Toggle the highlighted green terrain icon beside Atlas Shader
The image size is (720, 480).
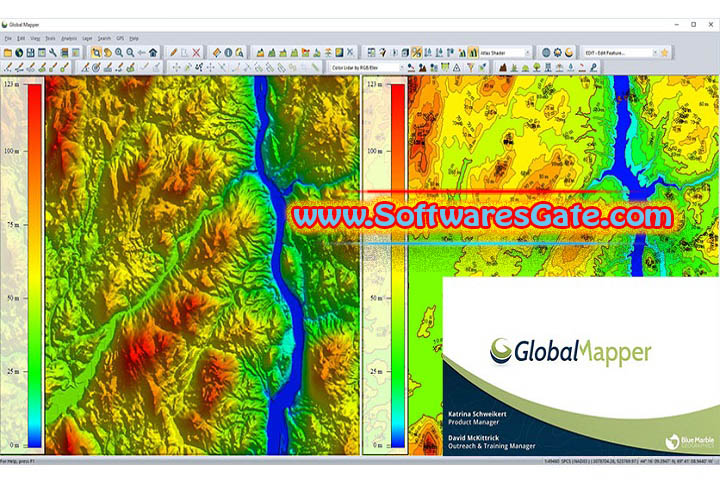(x=473, y=53)
